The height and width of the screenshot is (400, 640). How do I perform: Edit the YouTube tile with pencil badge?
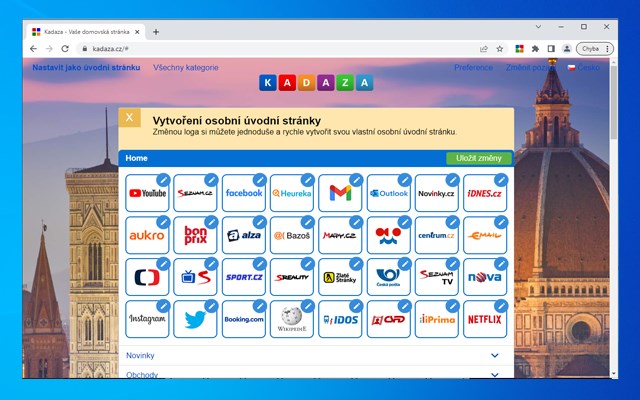tap(163, 180)
